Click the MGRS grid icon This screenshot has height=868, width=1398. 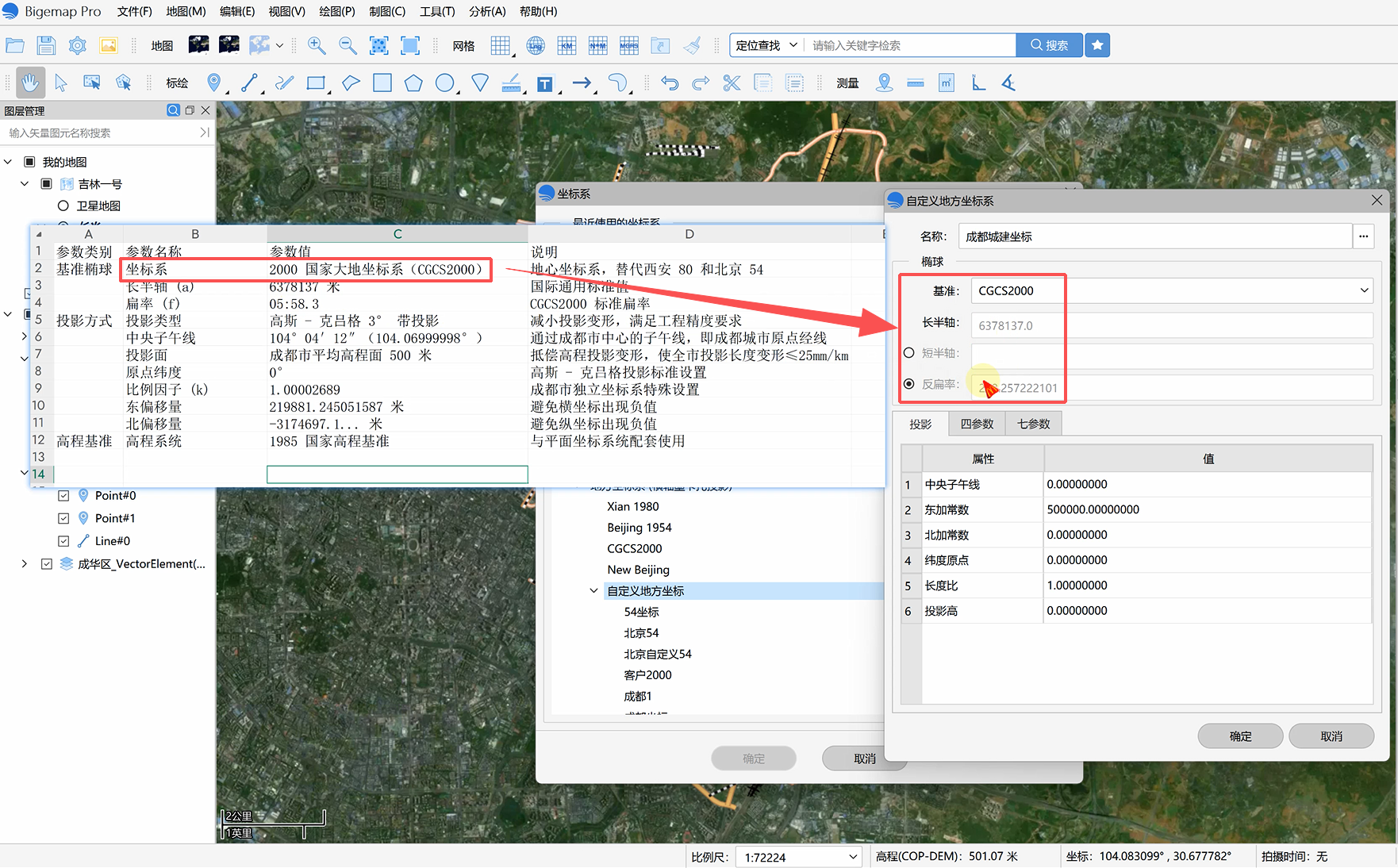pos(629,45)
